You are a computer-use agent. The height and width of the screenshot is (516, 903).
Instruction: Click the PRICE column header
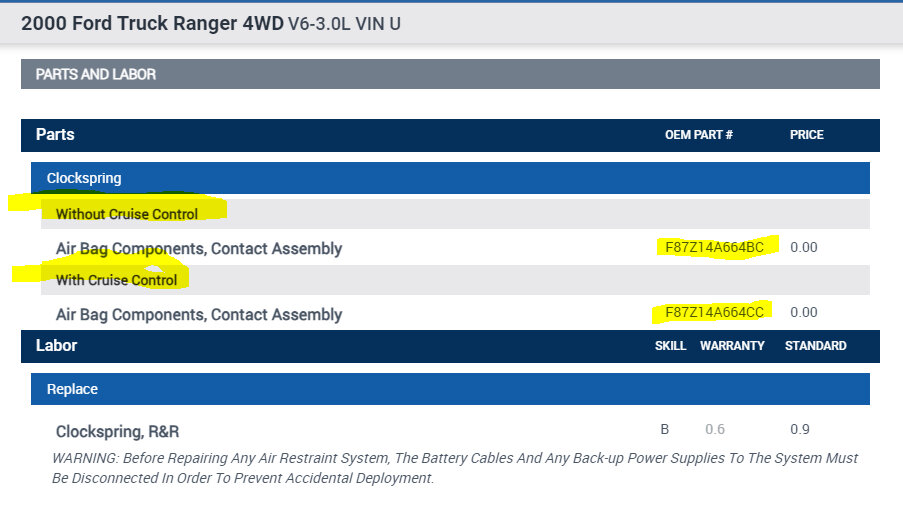pos(806,135)
